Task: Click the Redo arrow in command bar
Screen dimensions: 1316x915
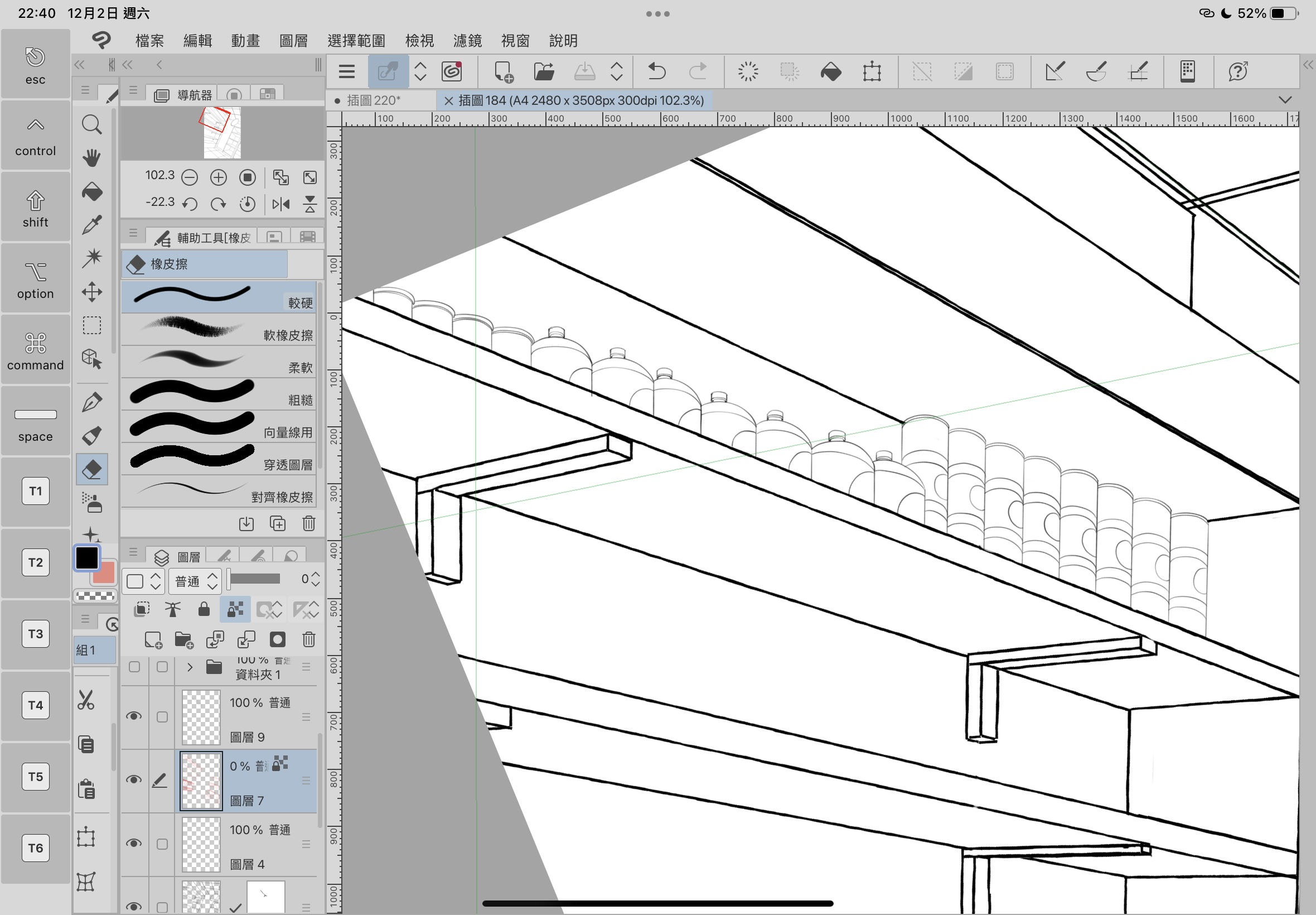Action: [x=697, y=71]
